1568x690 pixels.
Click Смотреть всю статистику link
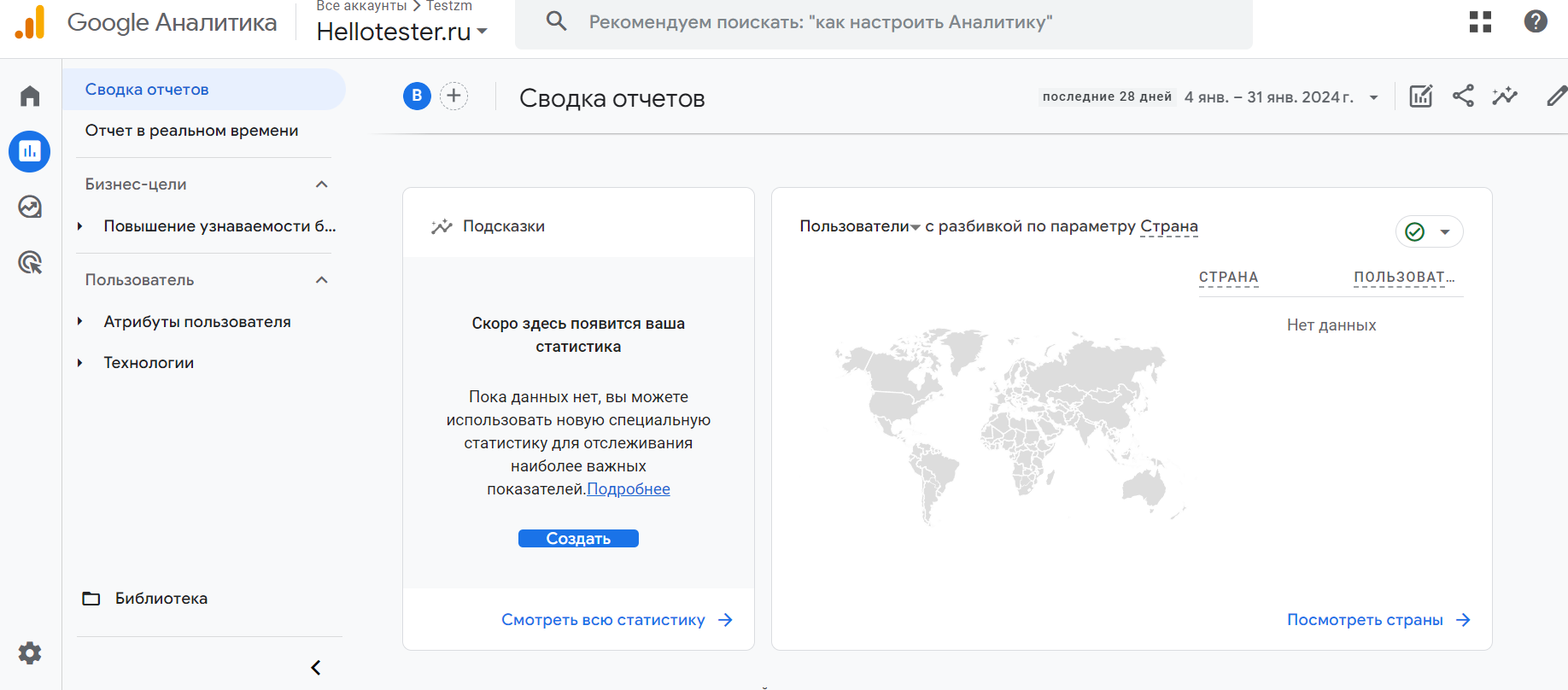pos(617,620)
